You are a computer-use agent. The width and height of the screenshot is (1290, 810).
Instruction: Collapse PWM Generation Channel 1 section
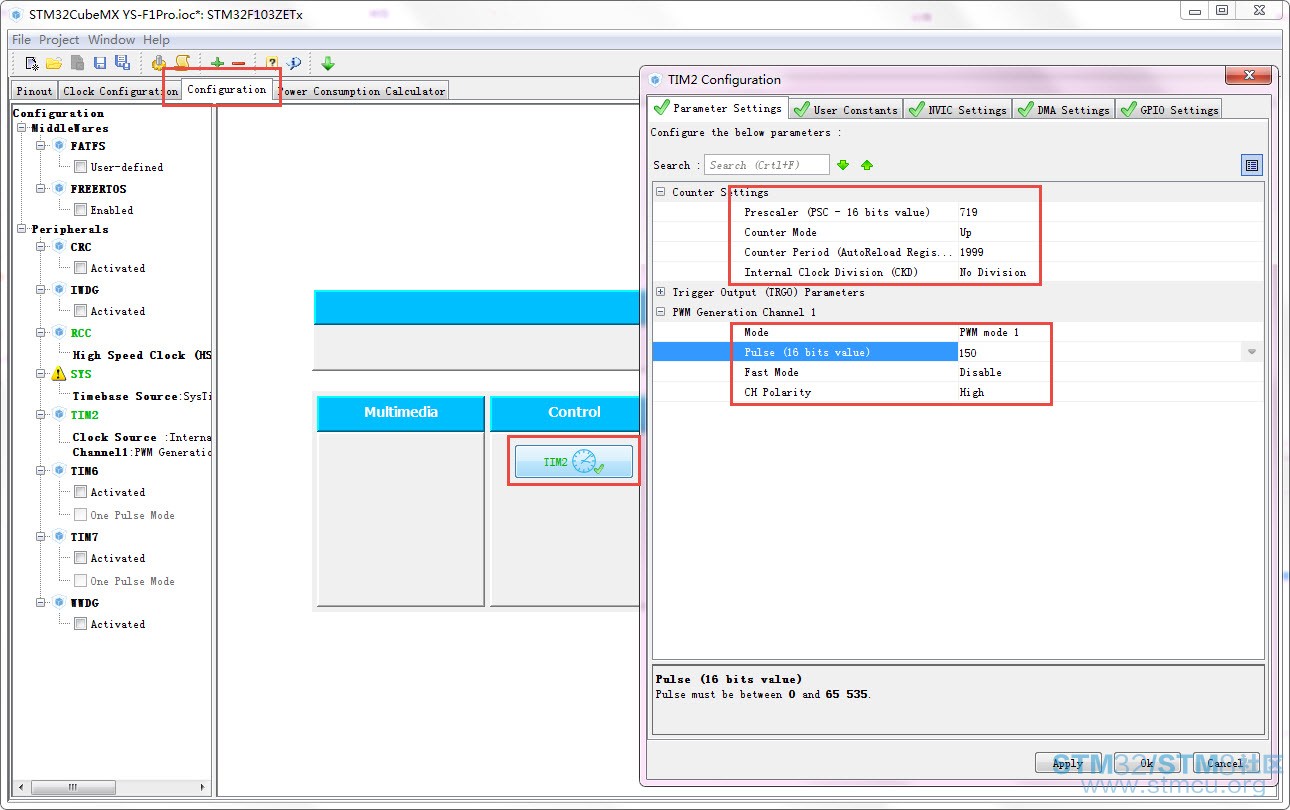660,312
